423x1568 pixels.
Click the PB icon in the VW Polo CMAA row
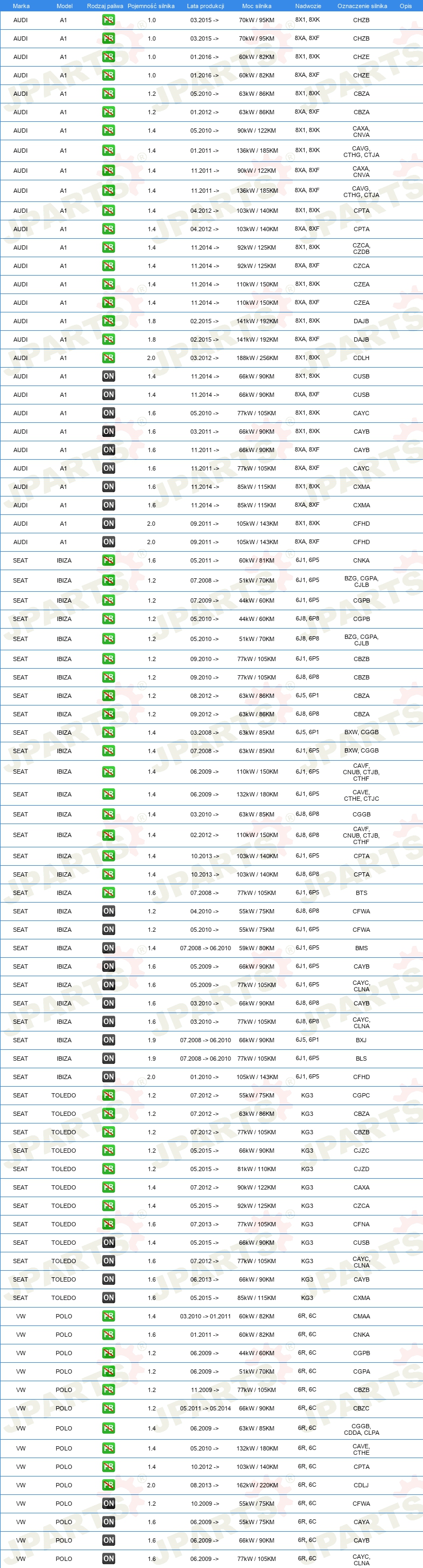(108, 1316)
